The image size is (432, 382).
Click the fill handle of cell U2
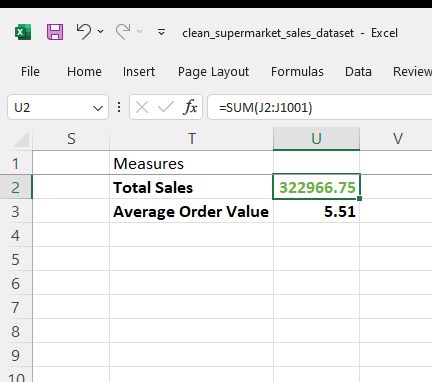(x=359, y=199)
